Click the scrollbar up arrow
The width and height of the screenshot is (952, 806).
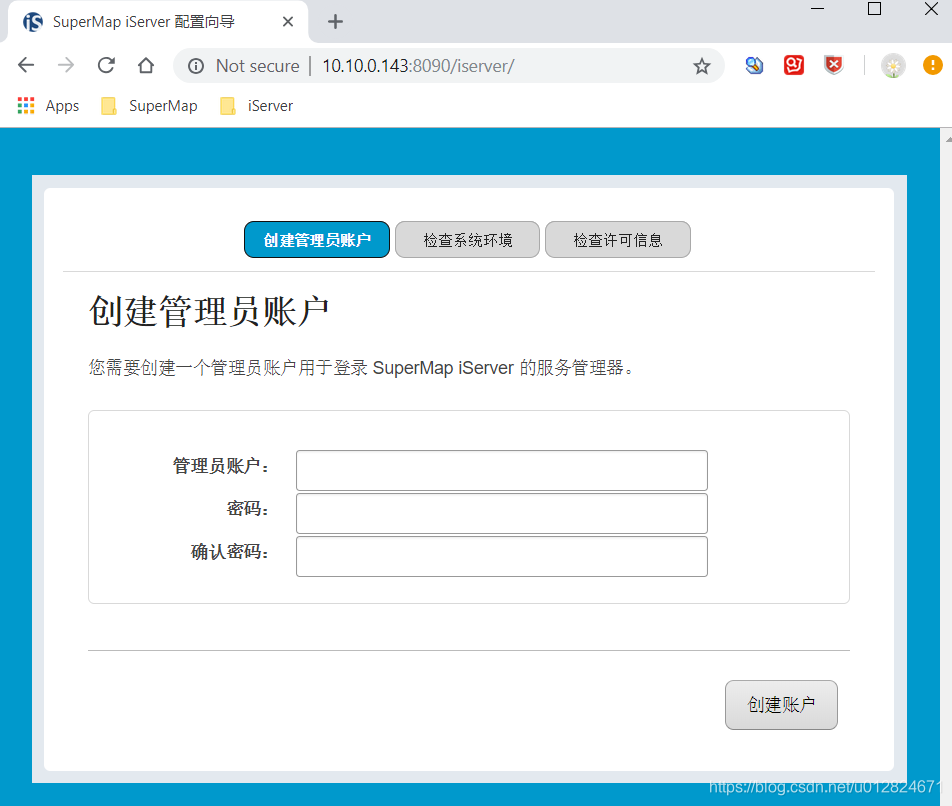[948, 139]
